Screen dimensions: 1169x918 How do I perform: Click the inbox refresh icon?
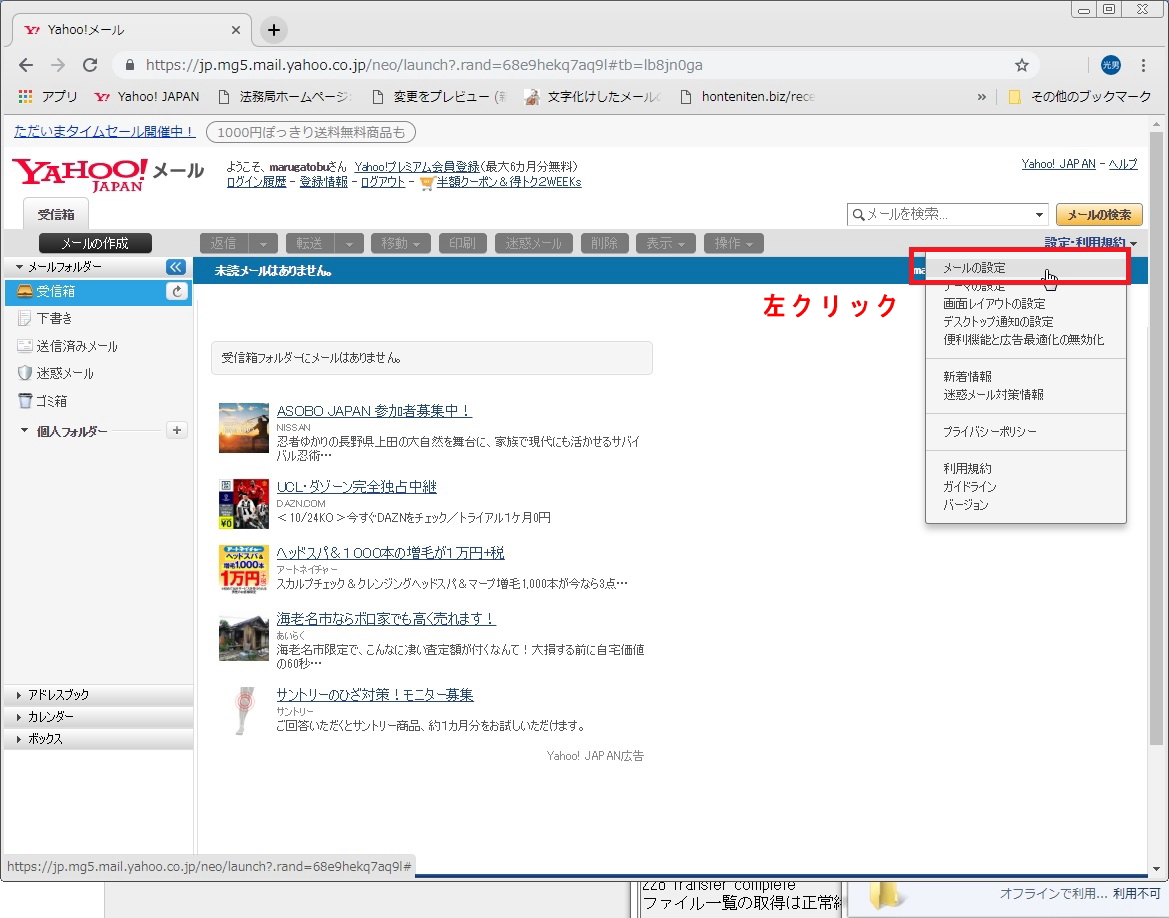click(x=177, y=291)
